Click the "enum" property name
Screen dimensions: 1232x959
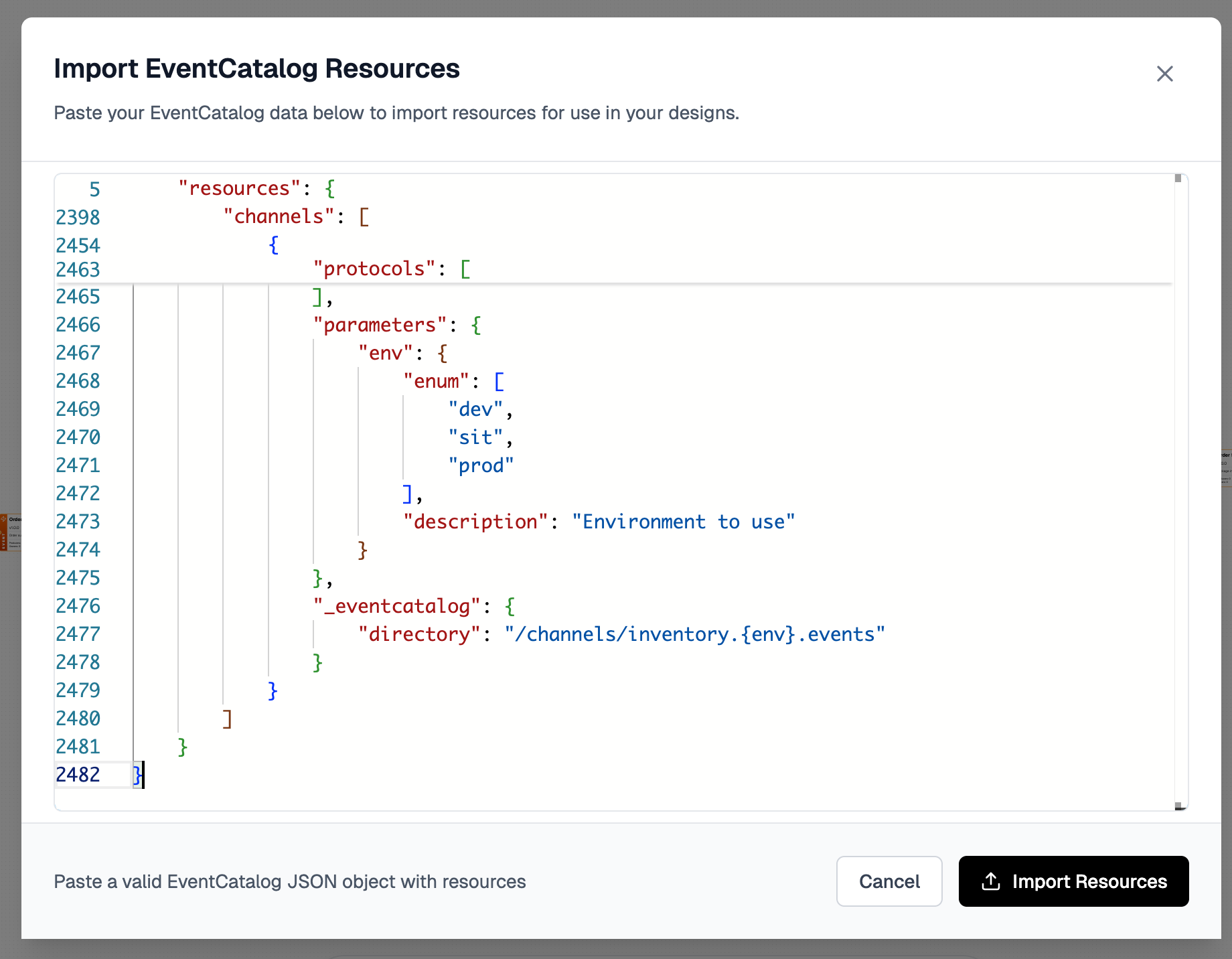click(436, 381)
